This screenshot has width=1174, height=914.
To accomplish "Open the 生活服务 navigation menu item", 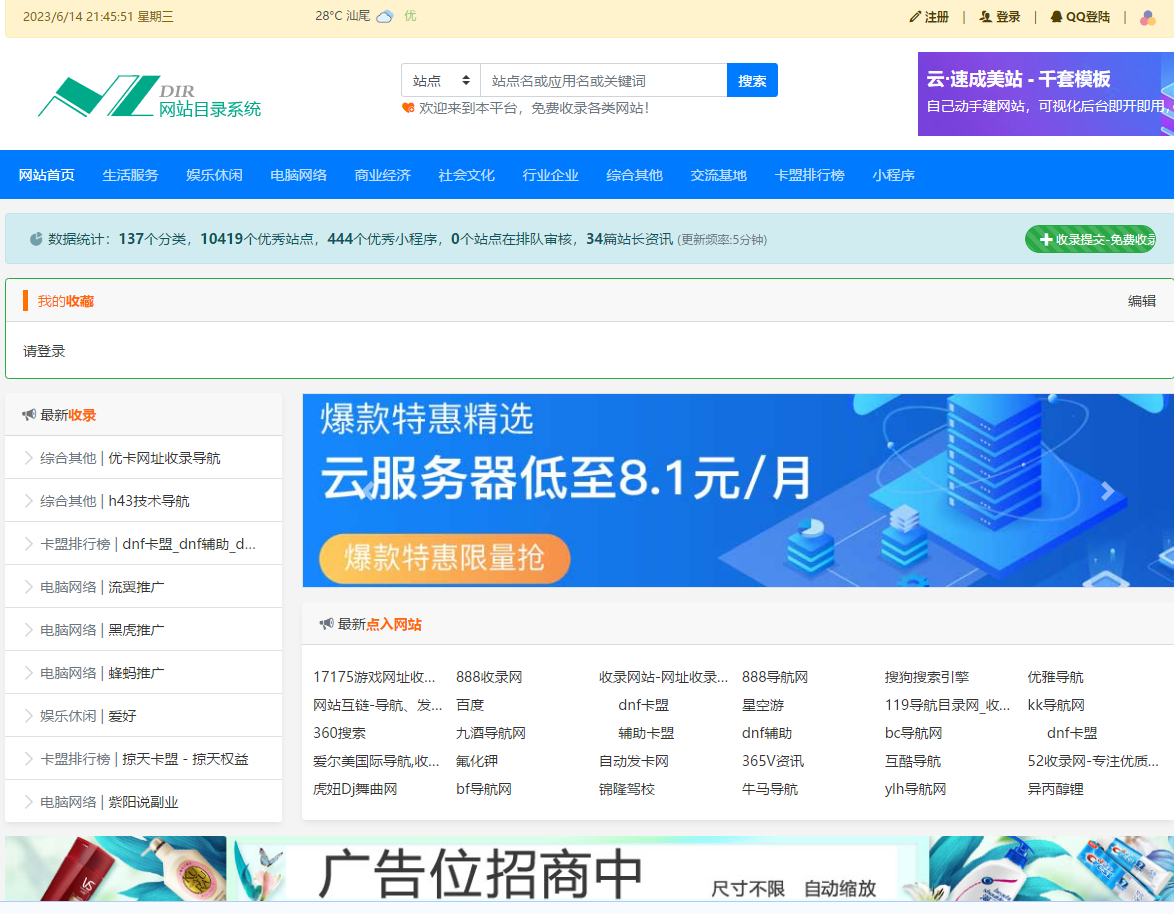I will pyautogui.click(x=130, y=175).
